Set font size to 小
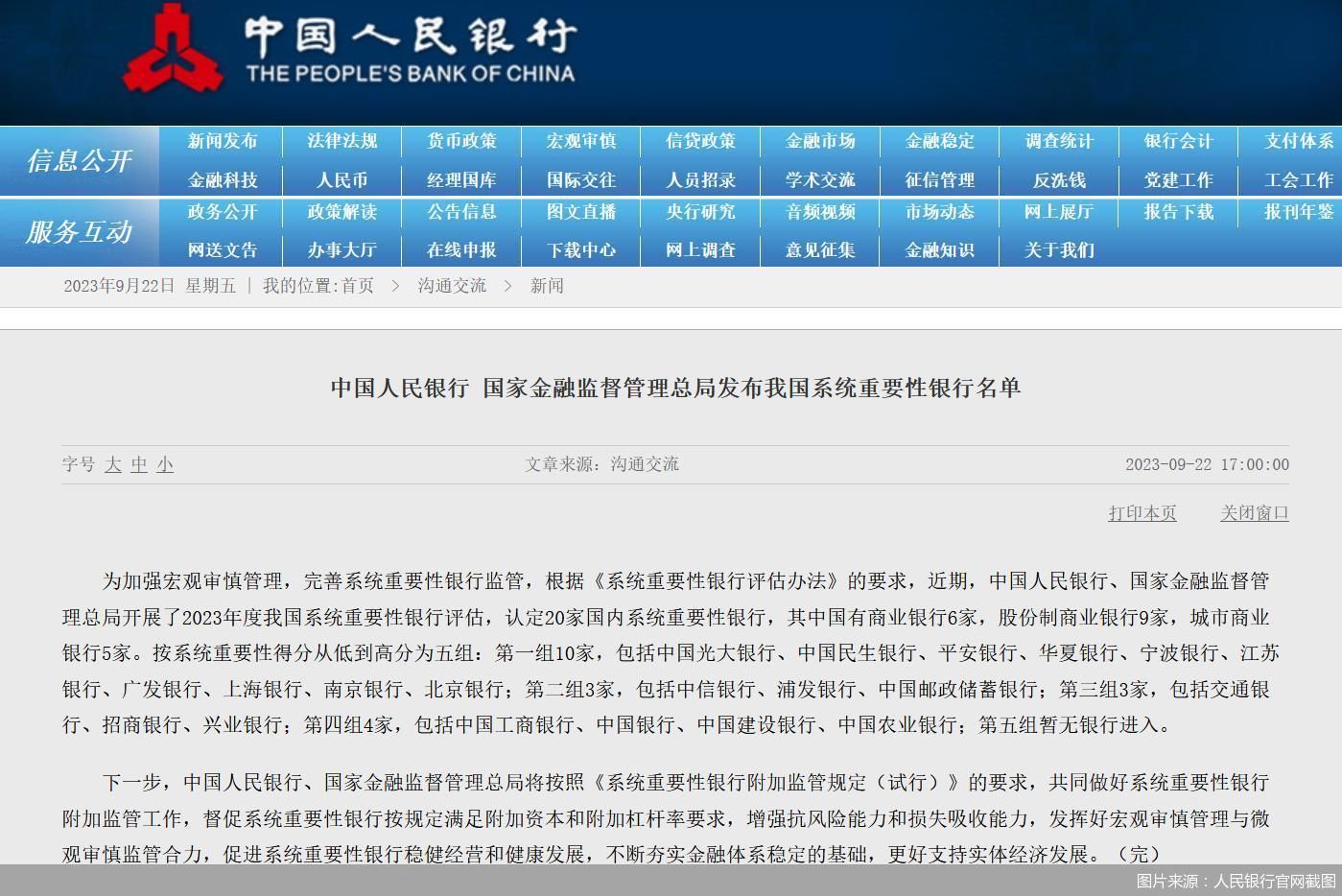The width and height of the screenshot is (1342, 896). pos(165,464)
